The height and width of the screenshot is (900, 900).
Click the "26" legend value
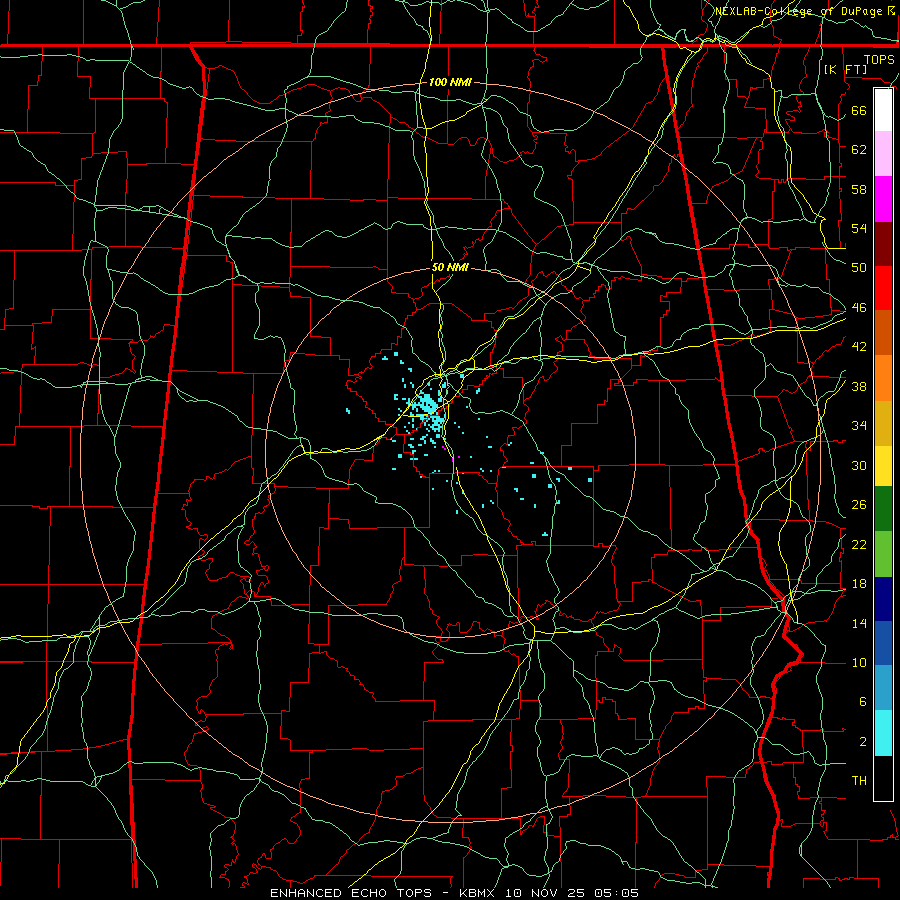859,505
